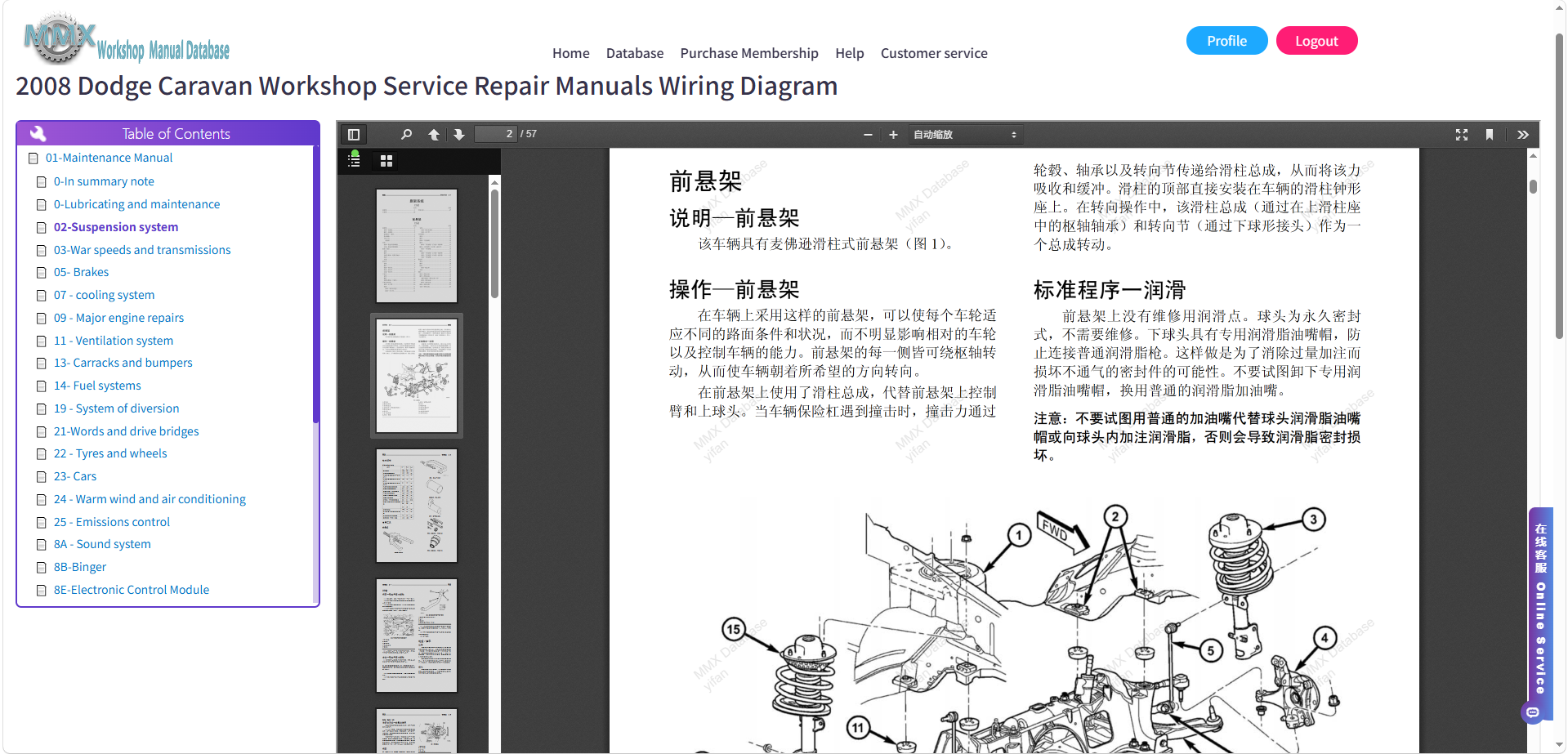Open 01-Maintenance Manual in contents
1568x754 pixels.
tap(109, 158)
